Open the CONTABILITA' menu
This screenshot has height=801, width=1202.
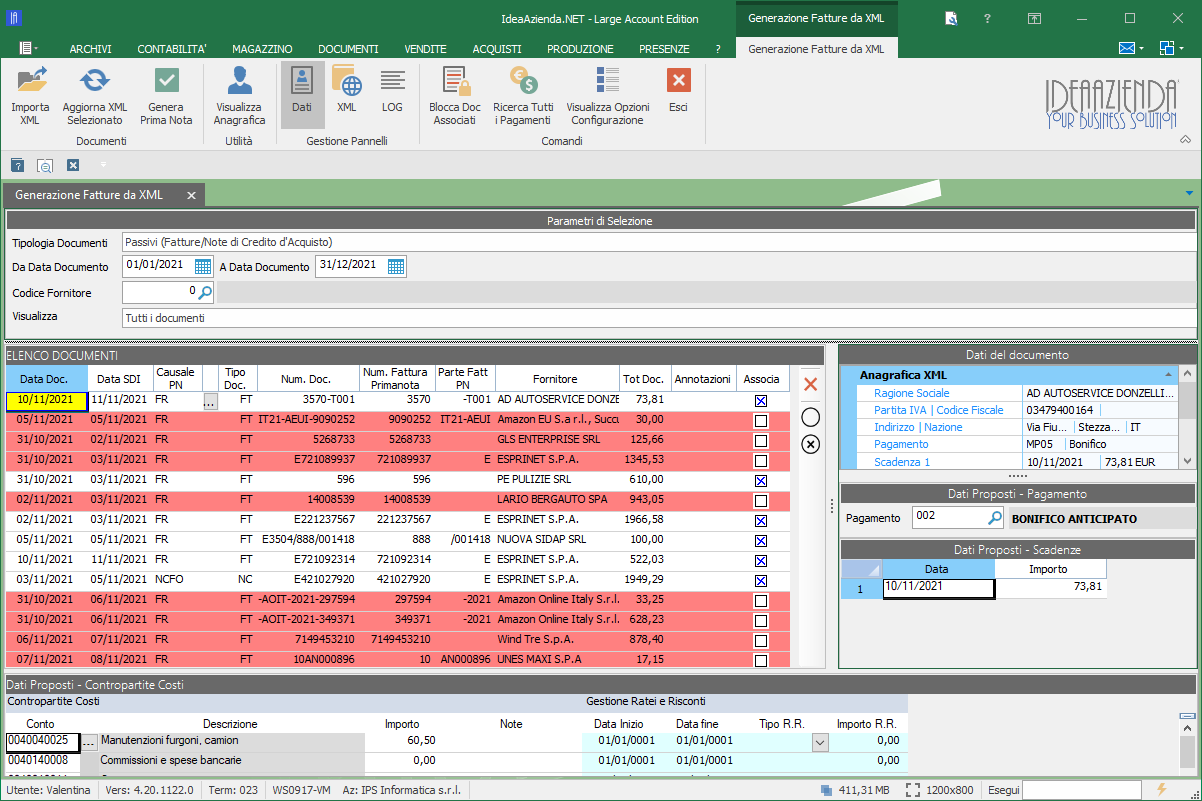[172, 49]
